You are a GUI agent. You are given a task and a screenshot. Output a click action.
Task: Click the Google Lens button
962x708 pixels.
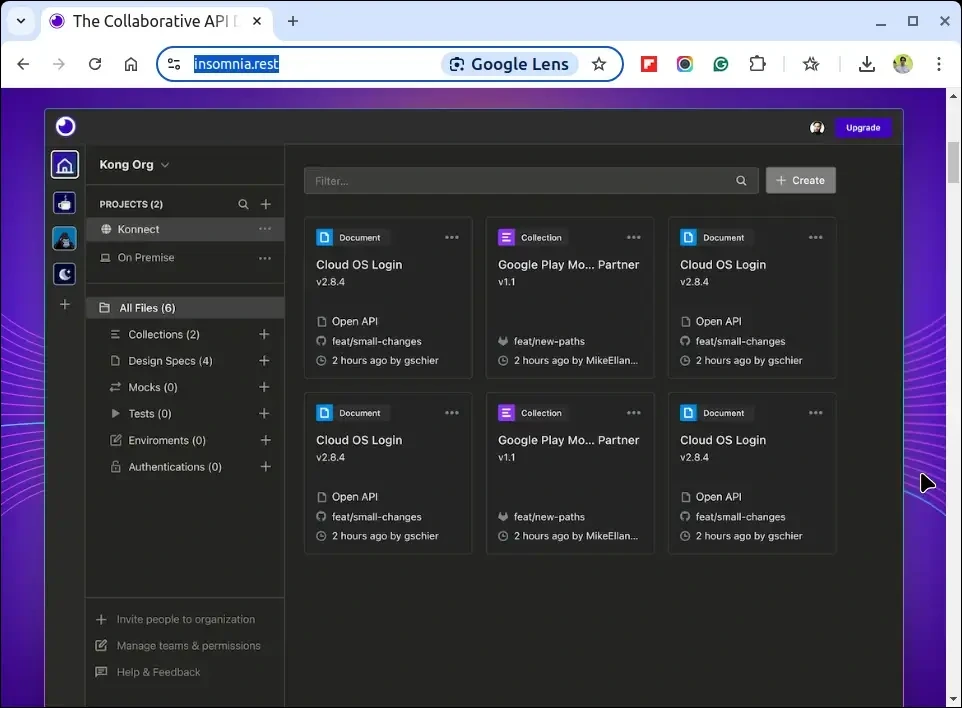509,64
